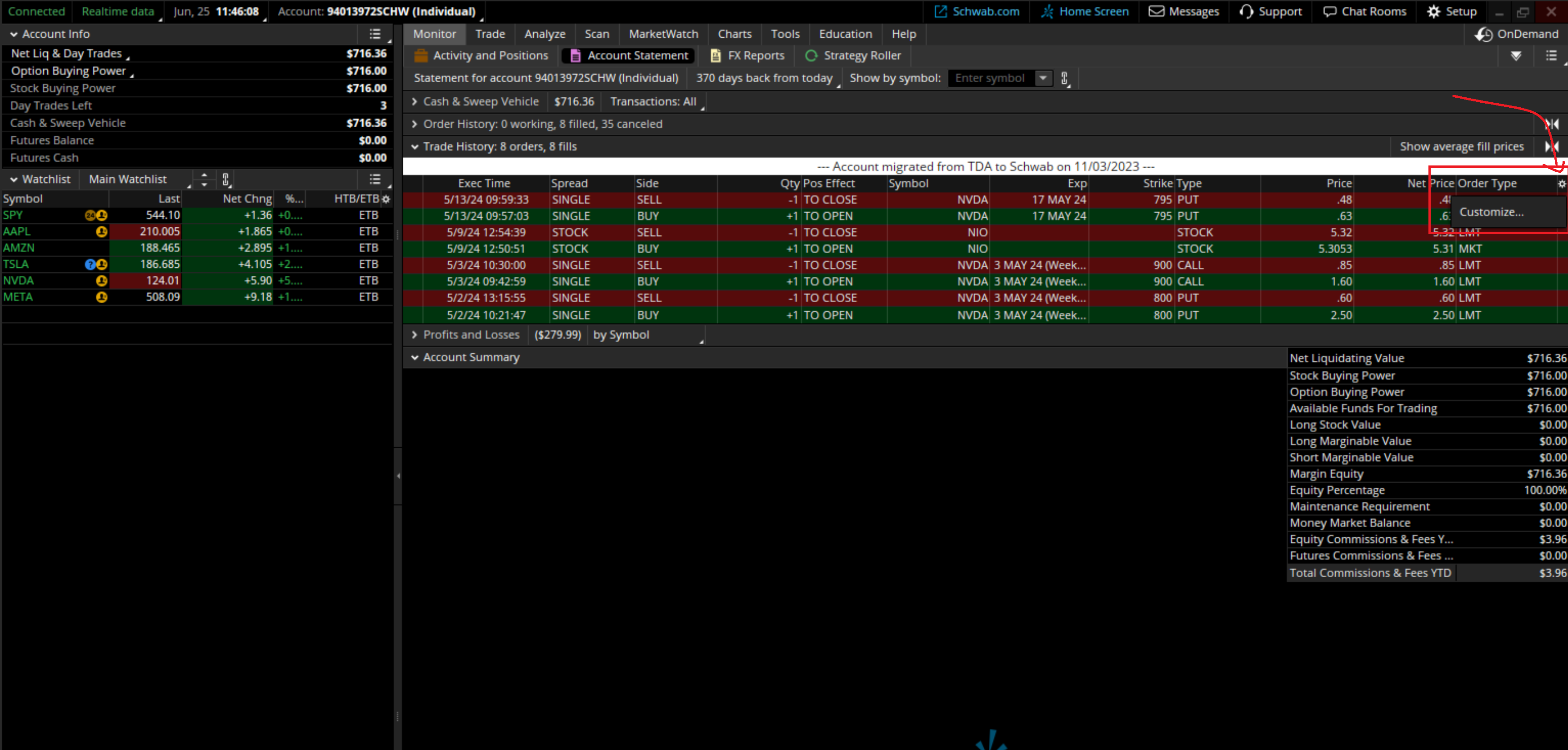
Task: Click the Account Info list menu icon
Action: (375, 34)
